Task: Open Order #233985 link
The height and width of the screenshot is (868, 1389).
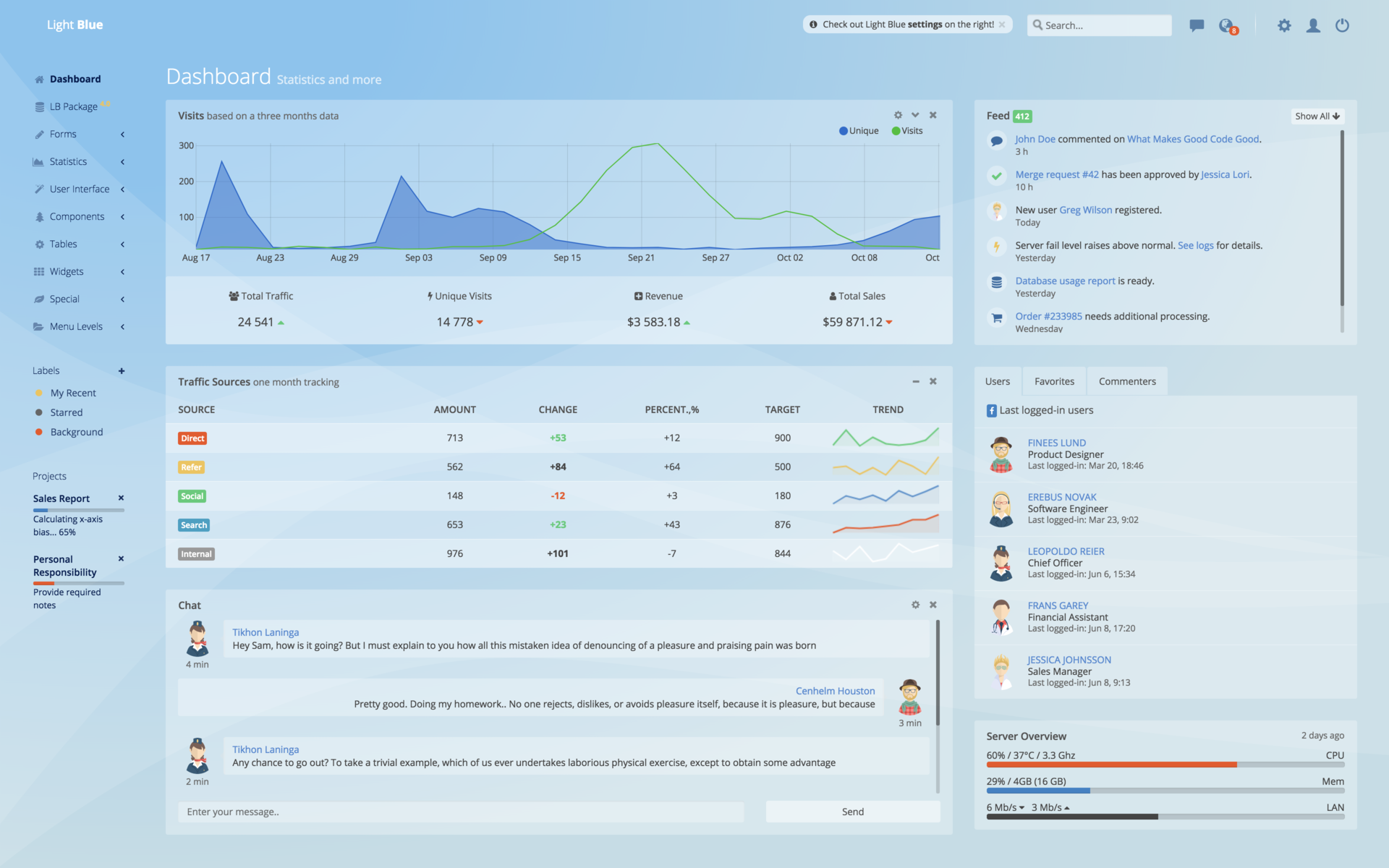Action: pos(1048,316)
